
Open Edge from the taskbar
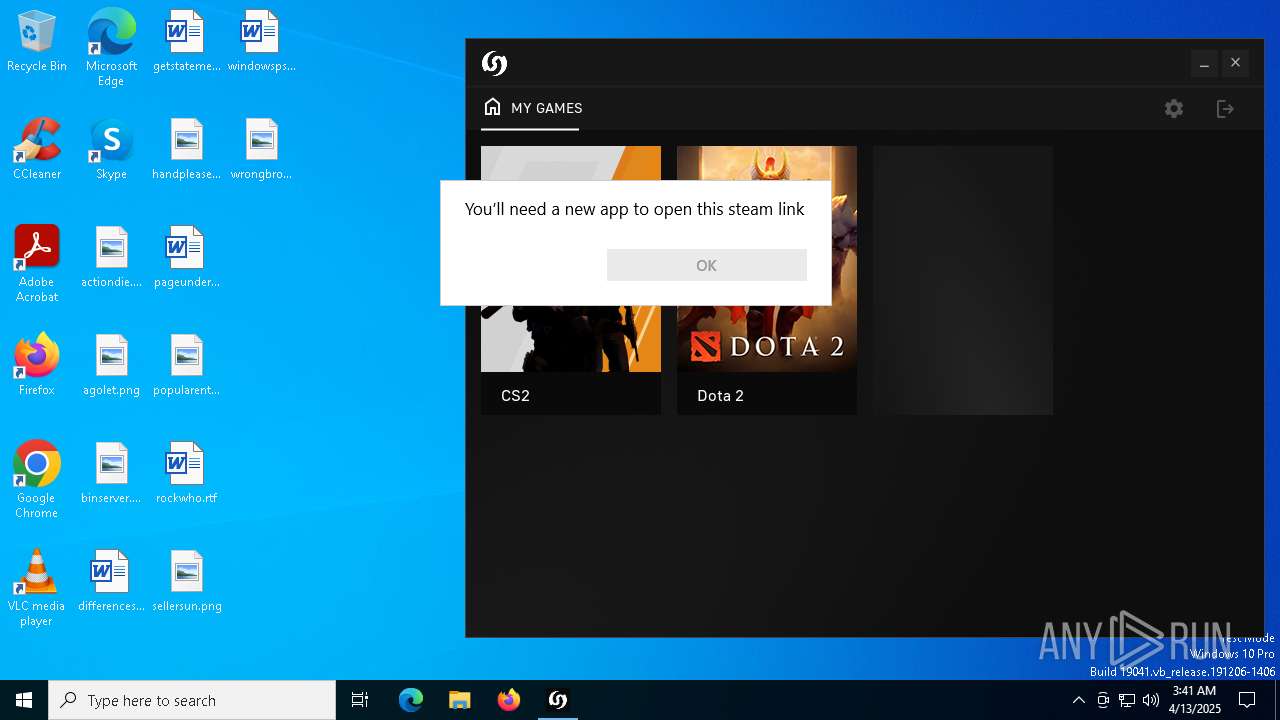pos(411,700)
